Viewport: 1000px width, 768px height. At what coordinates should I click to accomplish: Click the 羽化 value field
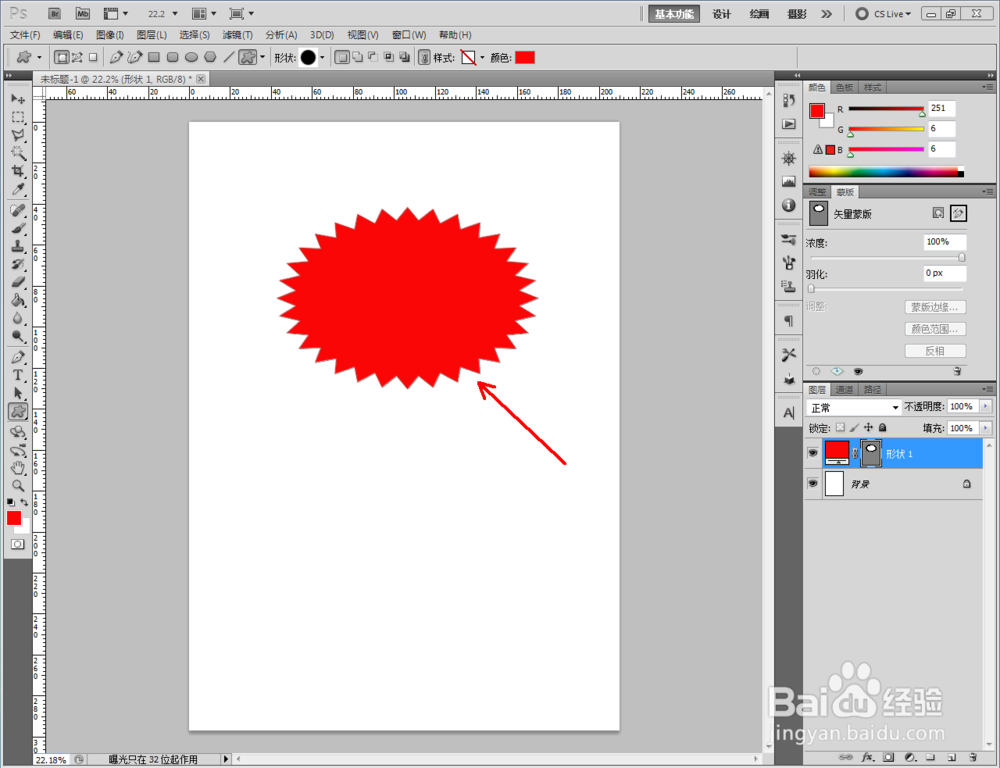click(945, 273)
